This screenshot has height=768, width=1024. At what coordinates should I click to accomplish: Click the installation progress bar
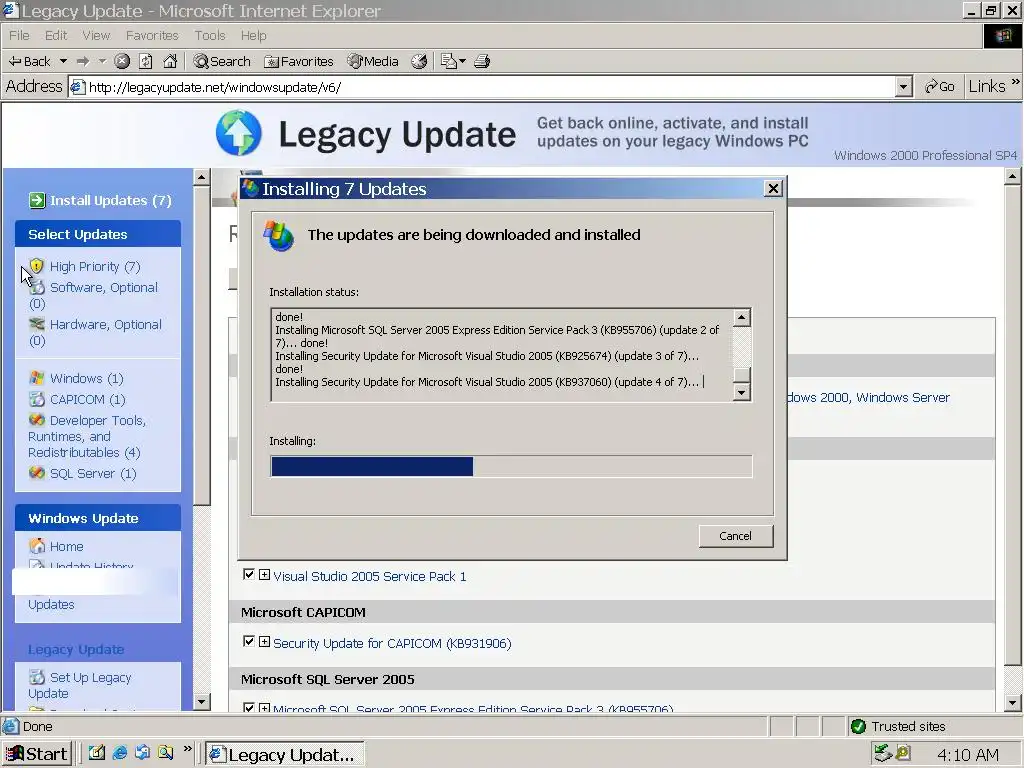tap(511, 466)
